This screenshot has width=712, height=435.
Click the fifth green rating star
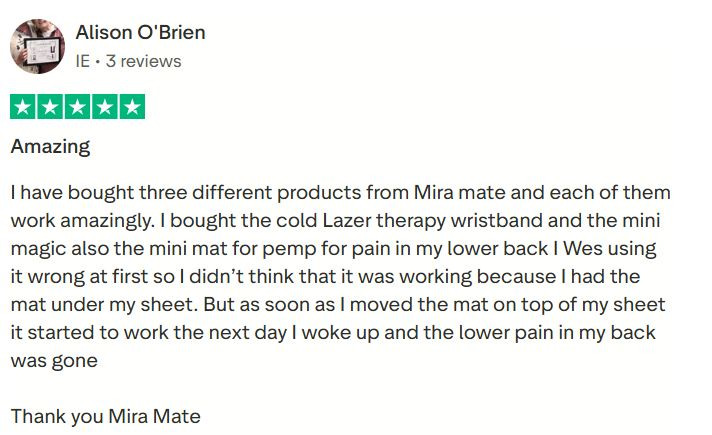[132, 107]
